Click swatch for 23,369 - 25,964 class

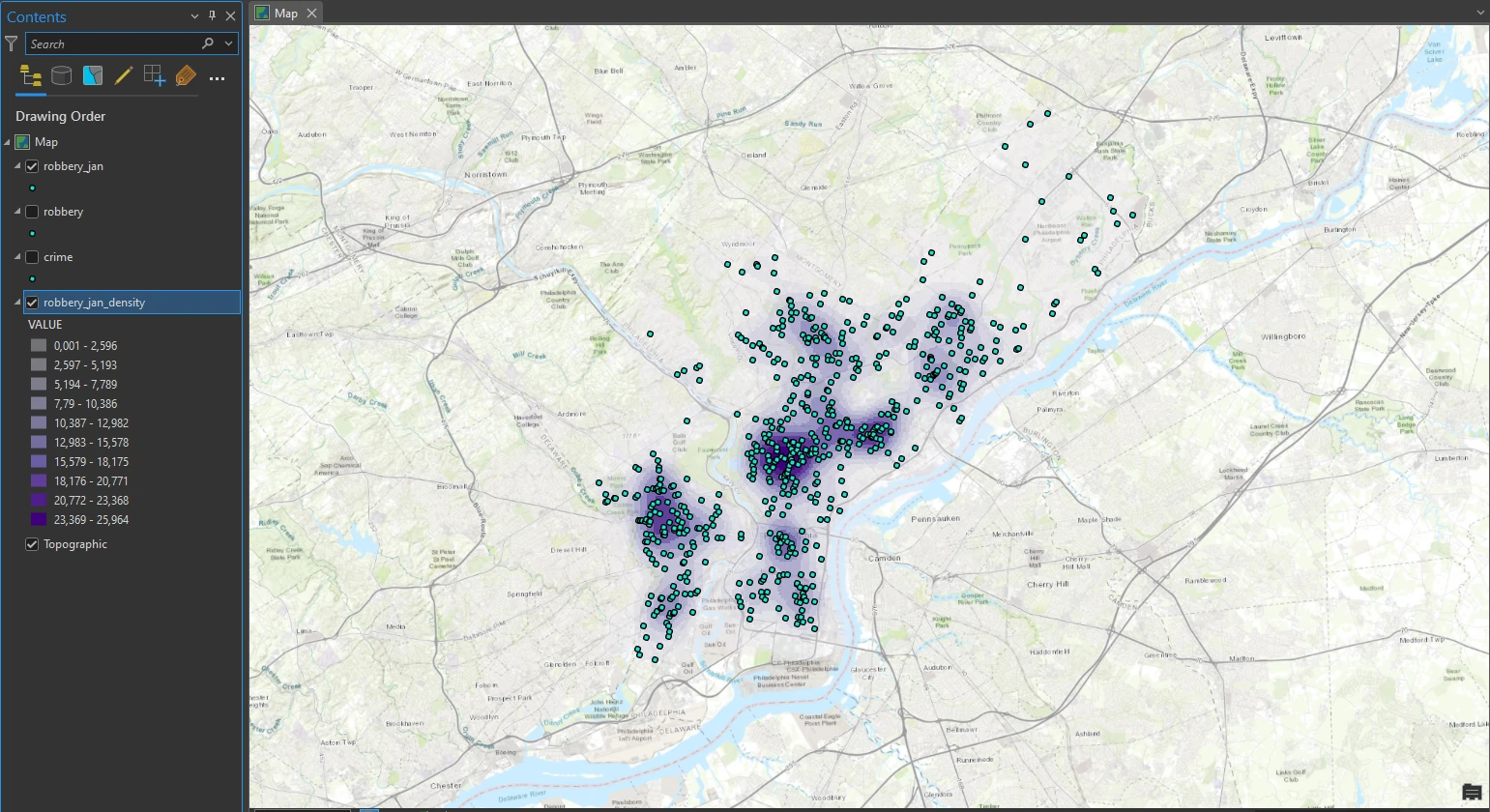point(39,519)
